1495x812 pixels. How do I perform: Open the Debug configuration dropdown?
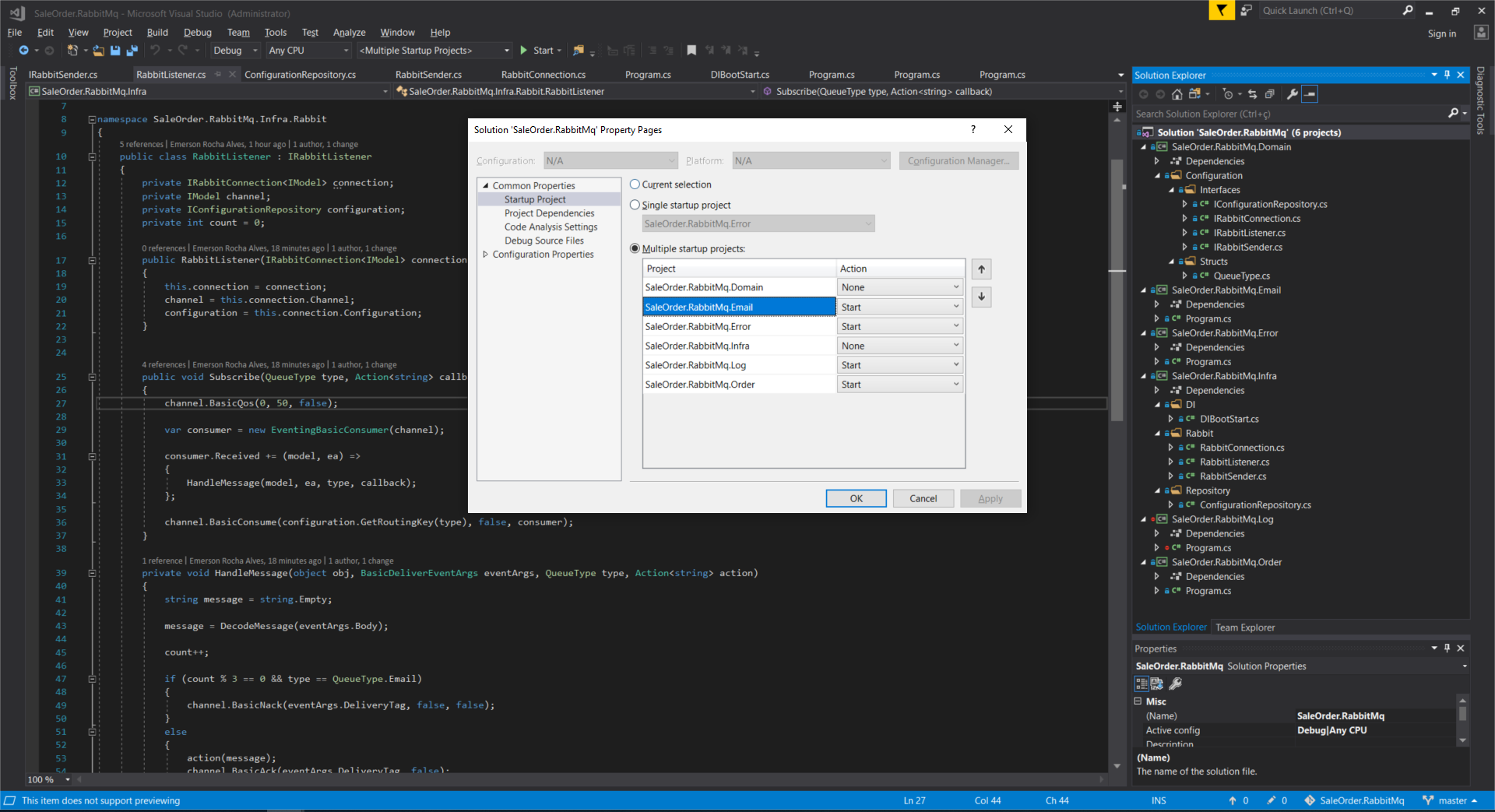click(x=235, y=51)
